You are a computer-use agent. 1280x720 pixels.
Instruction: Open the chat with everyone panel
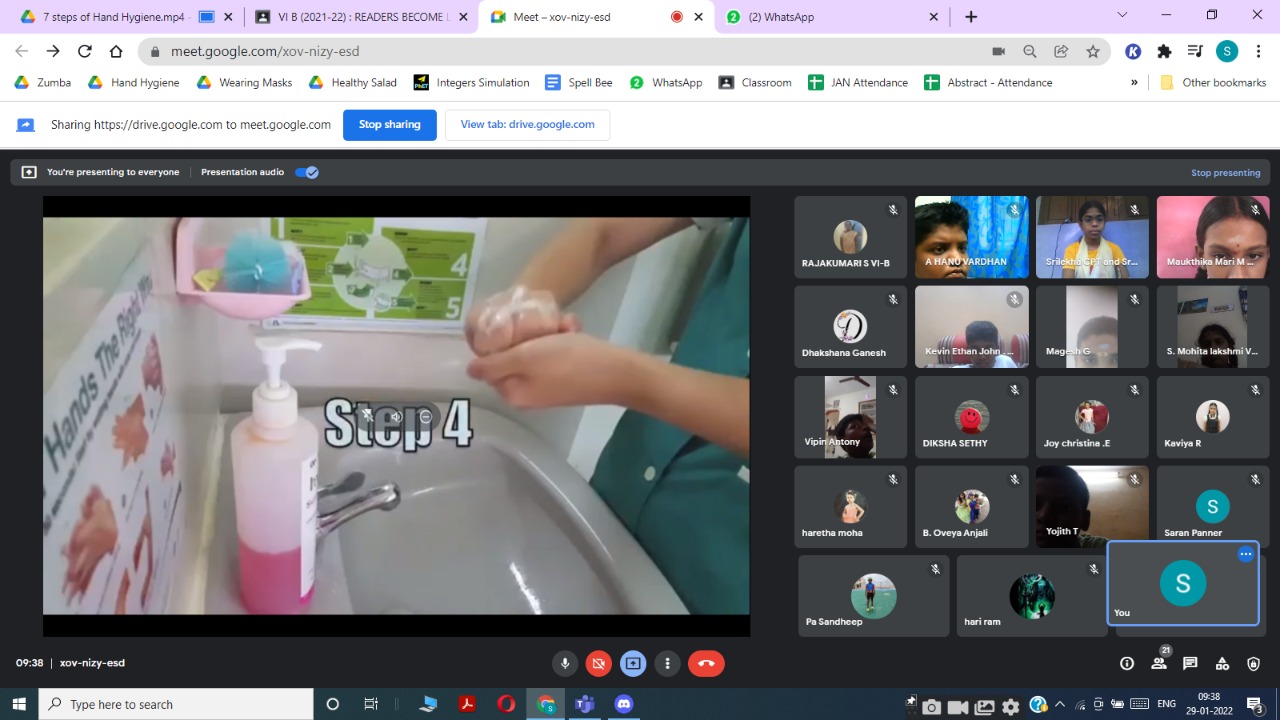point(1190,663)
